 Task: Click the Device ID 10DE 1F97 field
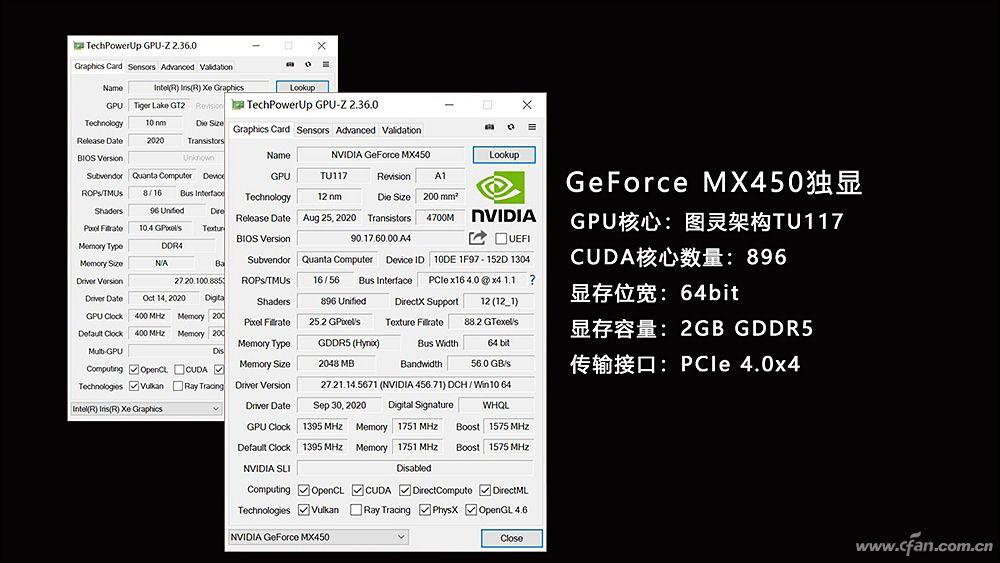point(482,260)
